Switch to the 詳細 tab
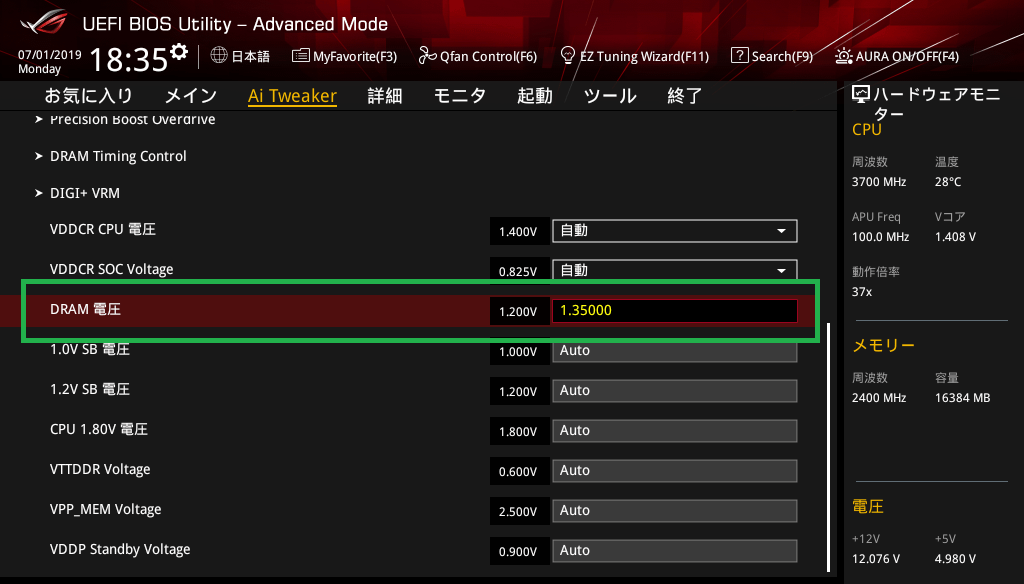The image size is (1024, 584). [385, 96]
